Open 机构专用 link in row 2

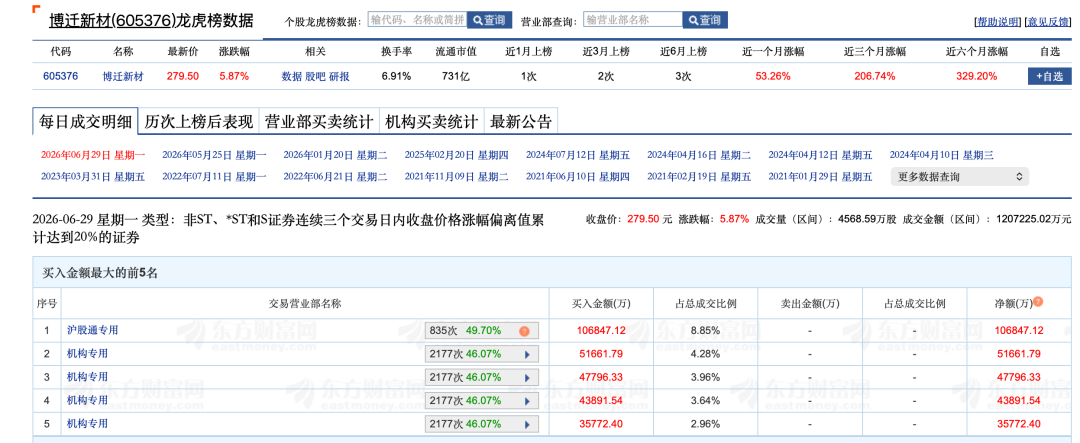87,353
